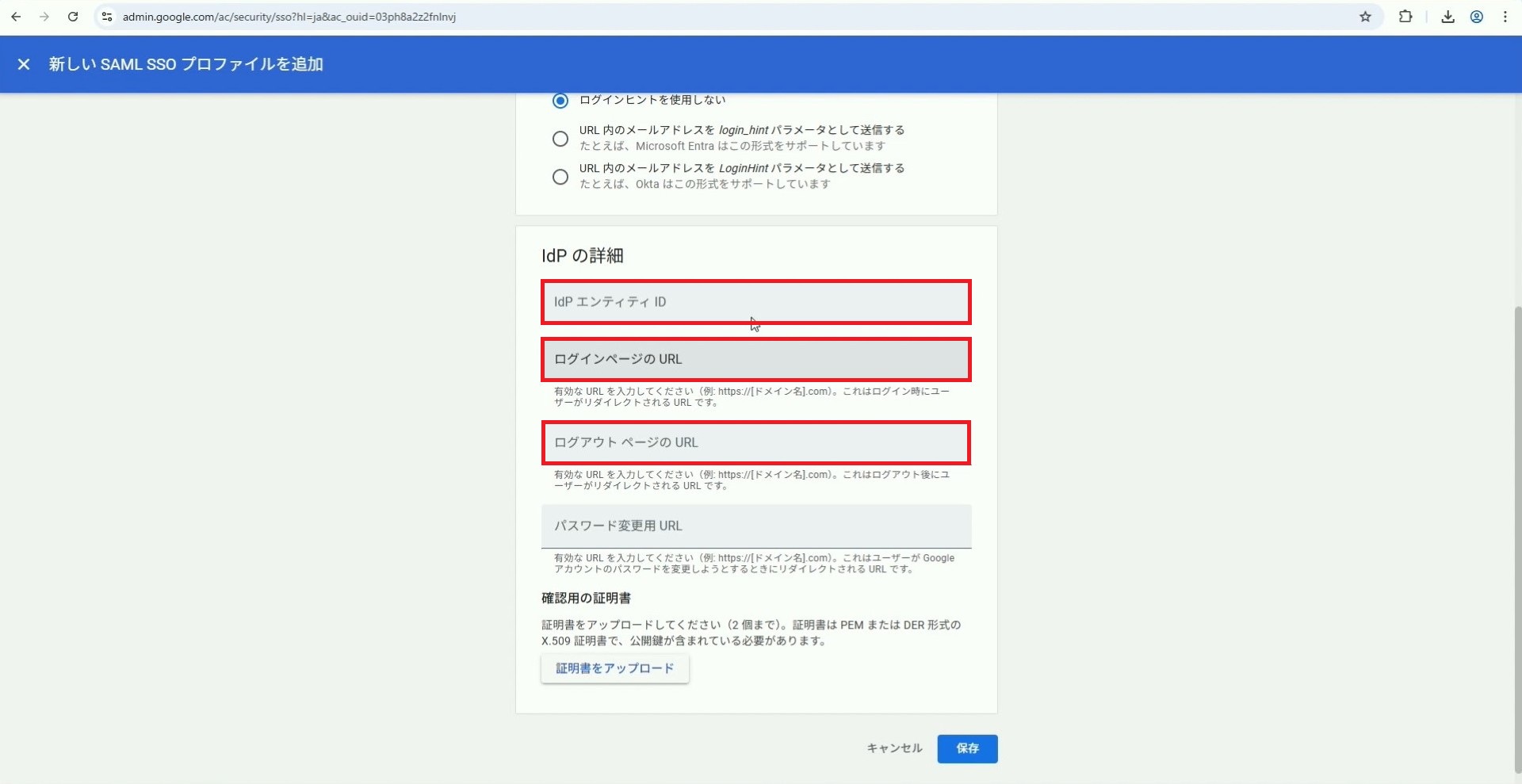Select ログインヒントを使用しない radio option

pyautogui.click(x=560, y=101)
